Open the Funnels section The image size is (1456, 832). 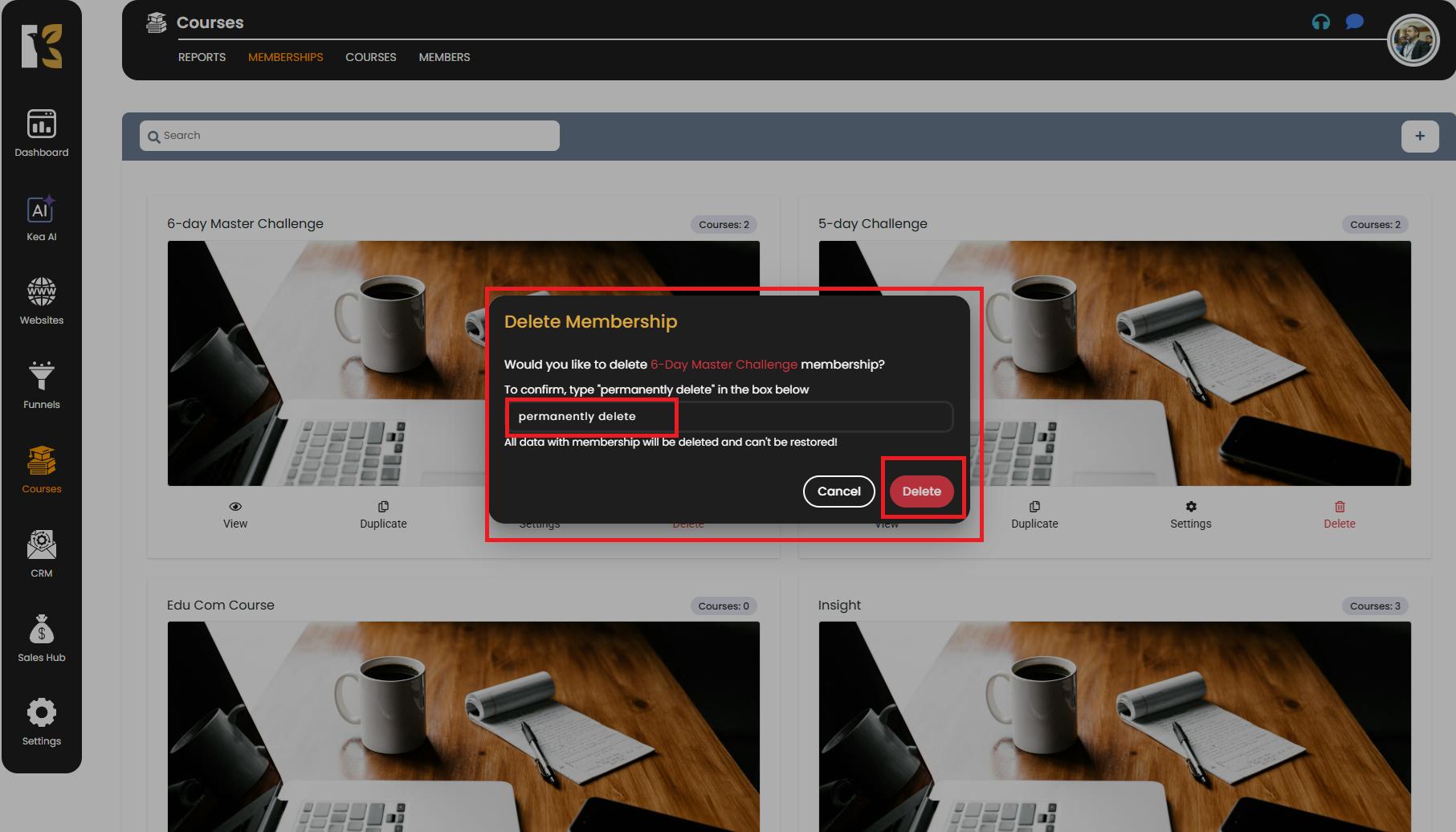41,385
